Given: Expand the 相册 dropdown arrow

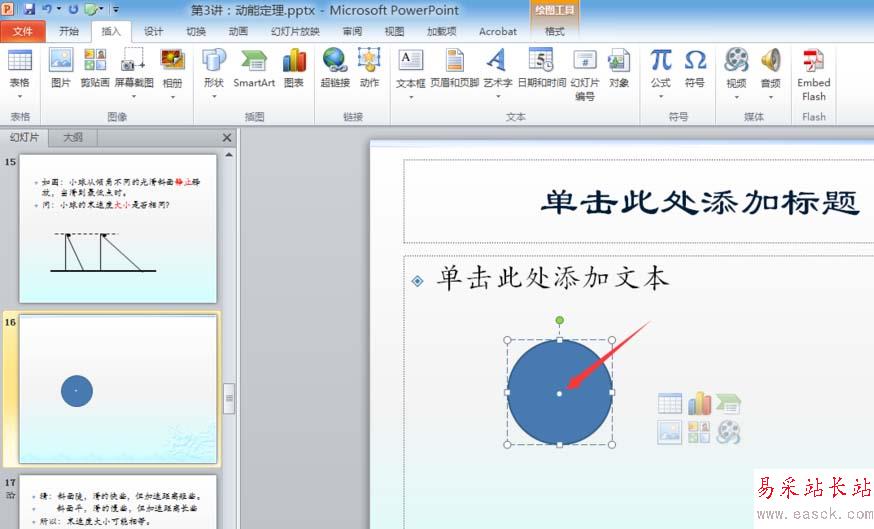Looking at the screenshot, I should (172, 97).
